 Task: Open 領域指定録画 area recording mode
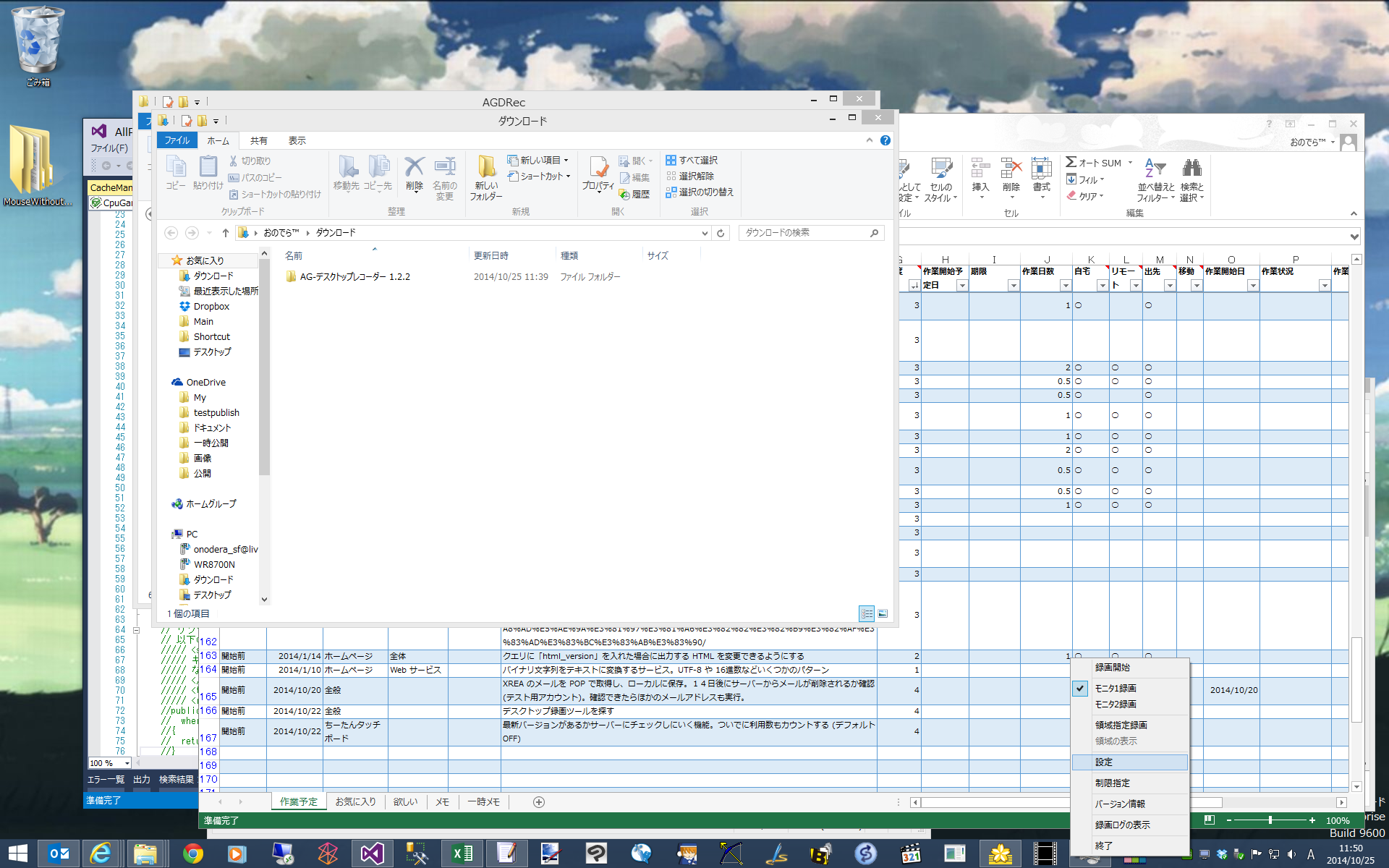point(1119,725)
